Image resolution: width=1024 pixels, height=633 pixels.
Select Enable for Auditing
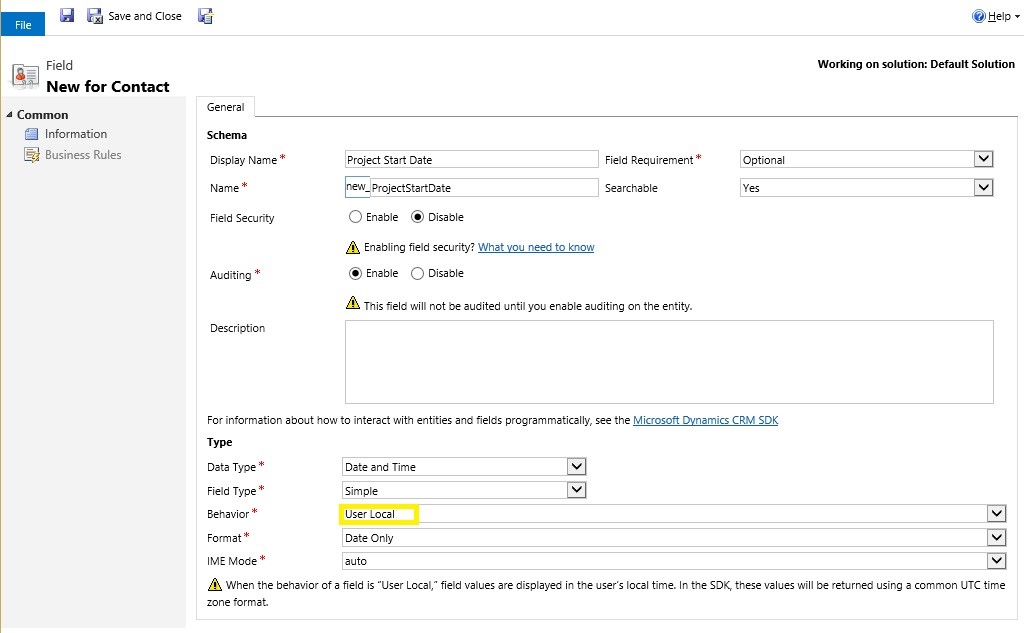coord(355,273)
